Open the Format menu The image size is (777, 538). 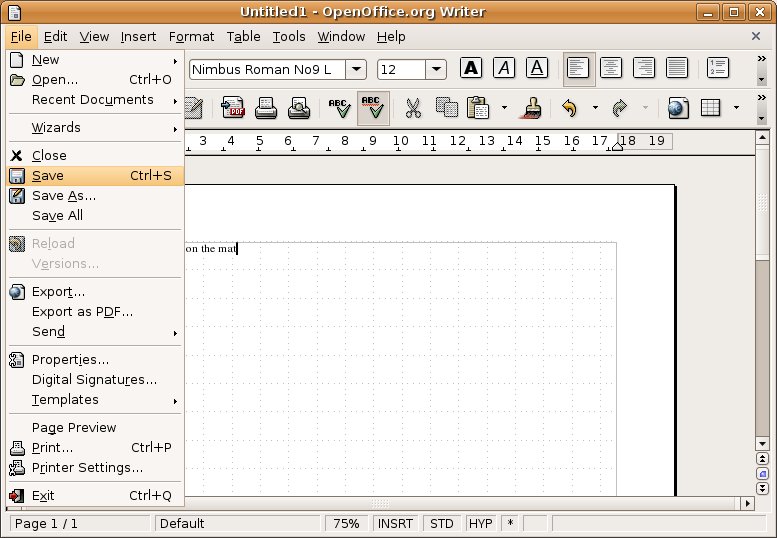point(191,37)
